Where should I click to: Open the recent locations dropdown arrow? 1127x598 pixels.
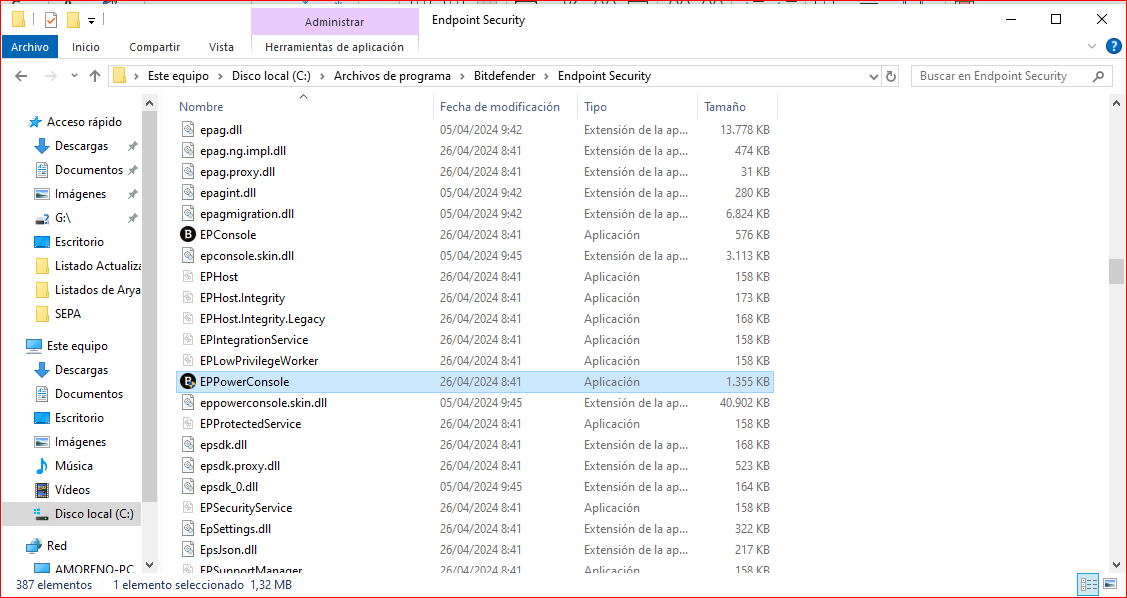point(74,76)
